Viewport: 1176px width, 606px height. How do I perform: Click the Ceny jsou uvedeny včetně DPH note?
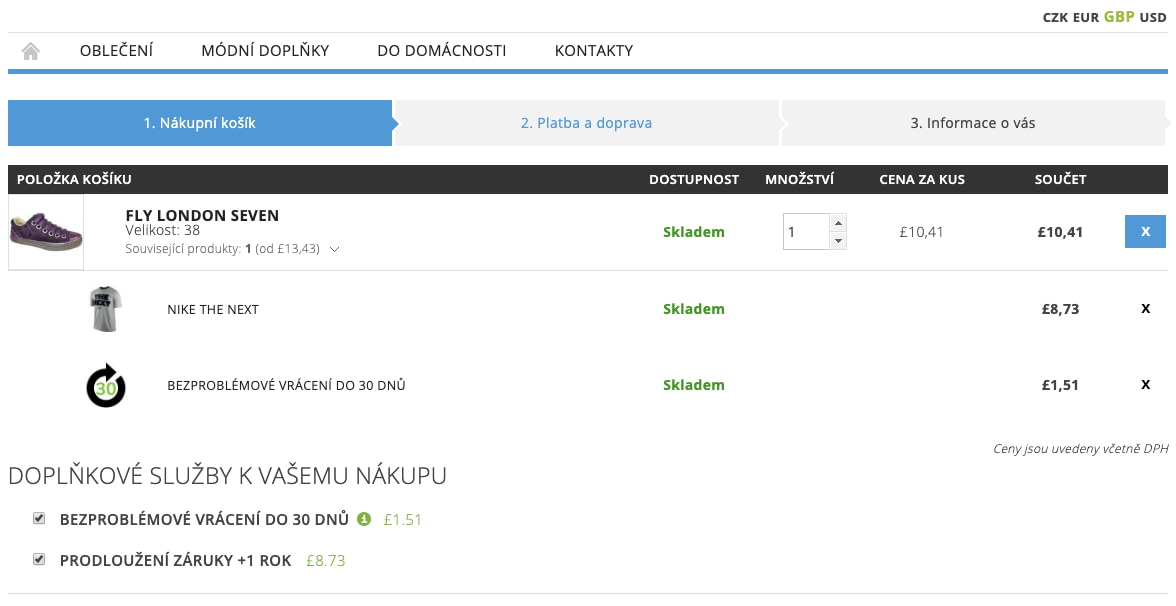point(1081,448)
